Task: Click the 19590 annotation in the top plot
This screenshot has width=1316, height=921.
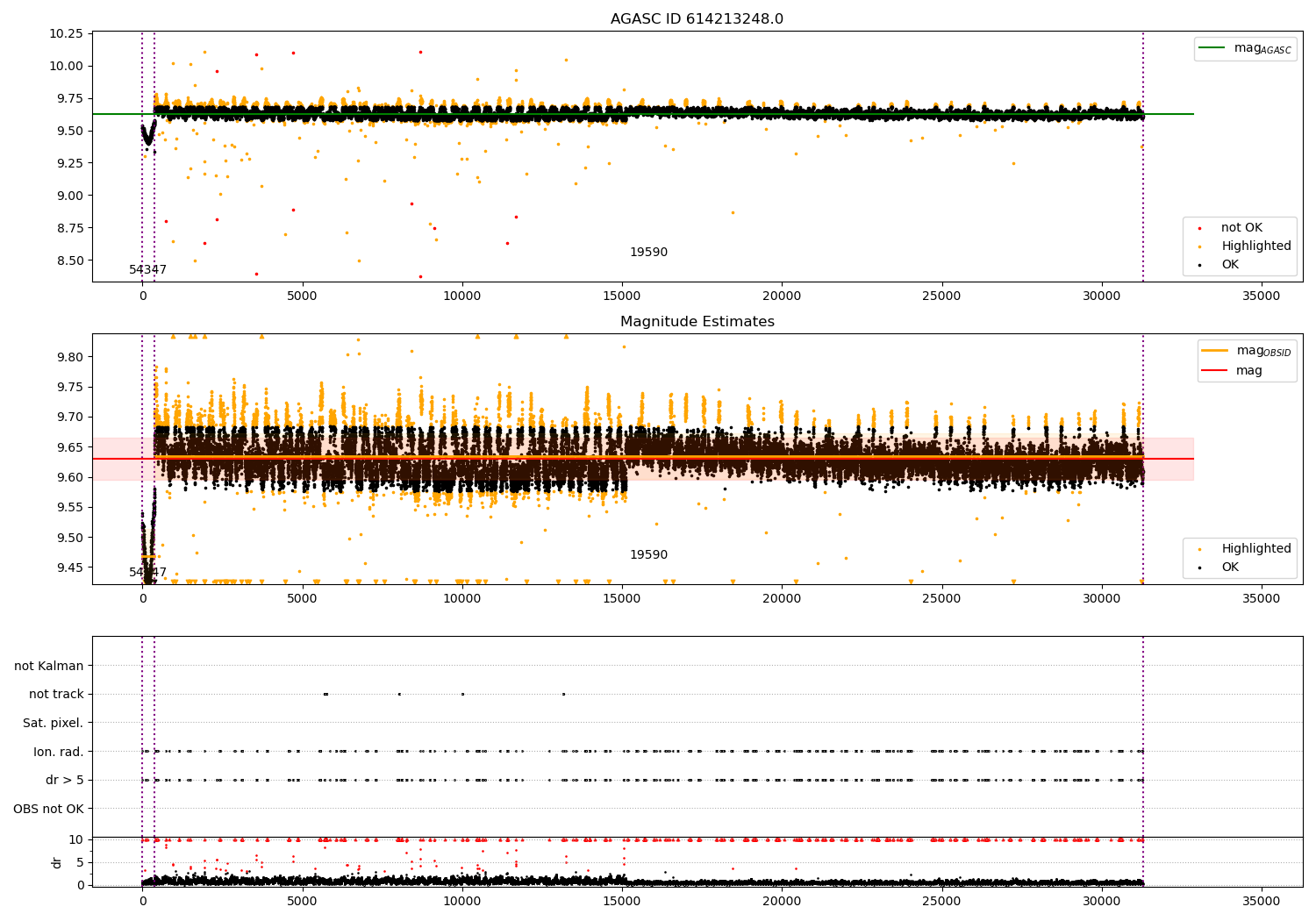Action: (x=648, y=253)
